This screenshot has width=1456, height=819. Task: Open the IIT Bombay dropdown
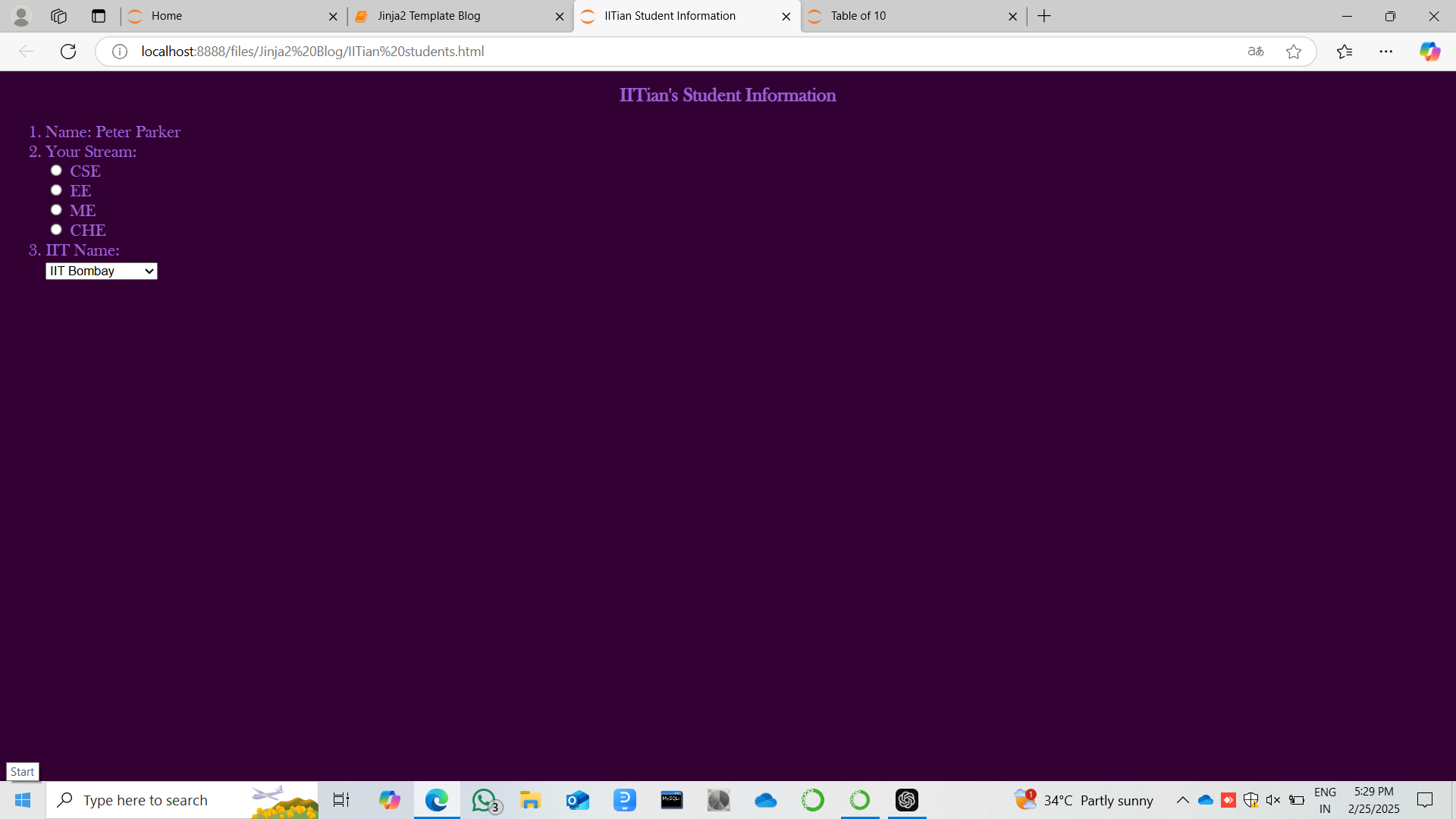point(102,271)
